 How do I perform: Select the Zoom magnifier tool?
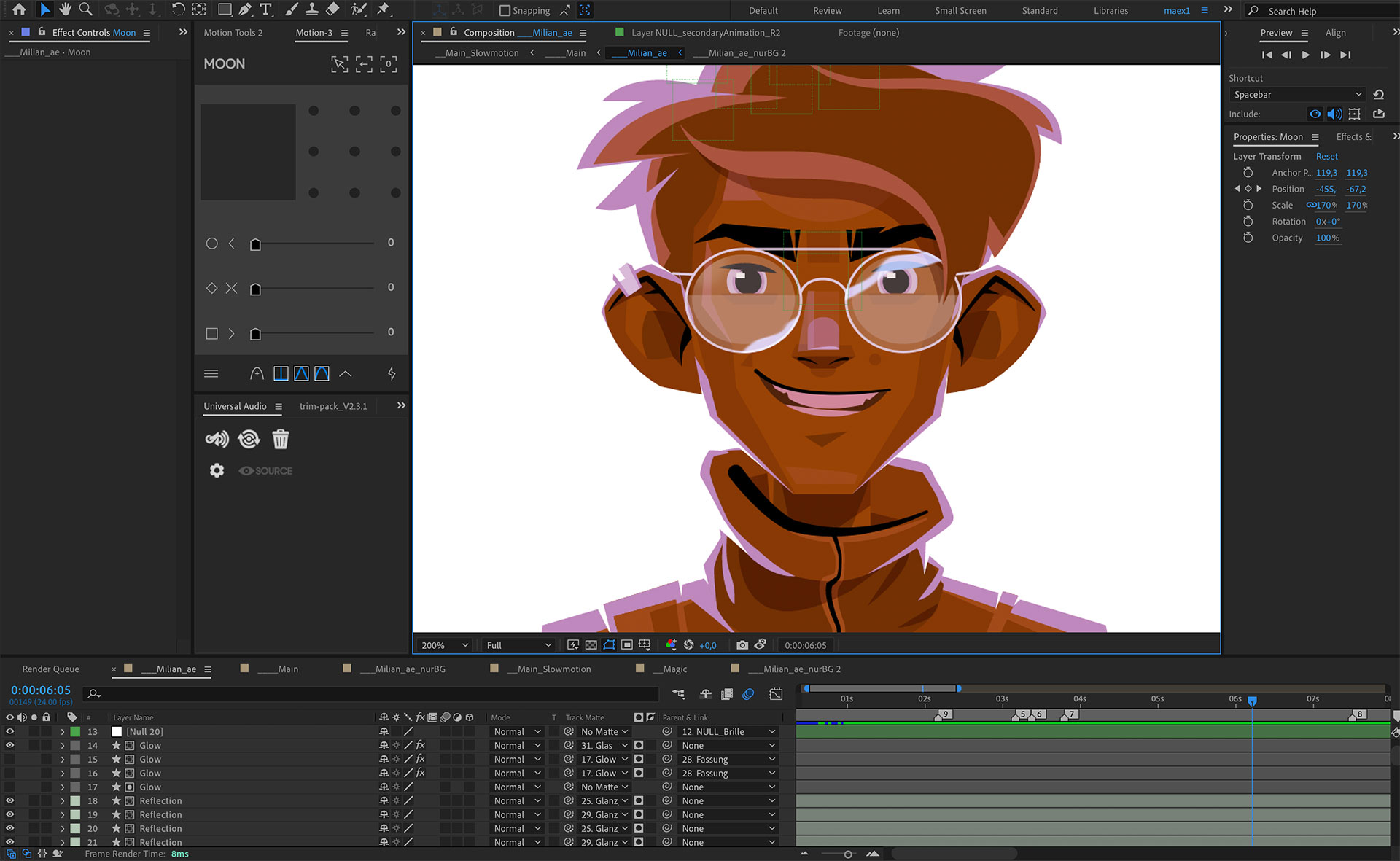[85, 9]
